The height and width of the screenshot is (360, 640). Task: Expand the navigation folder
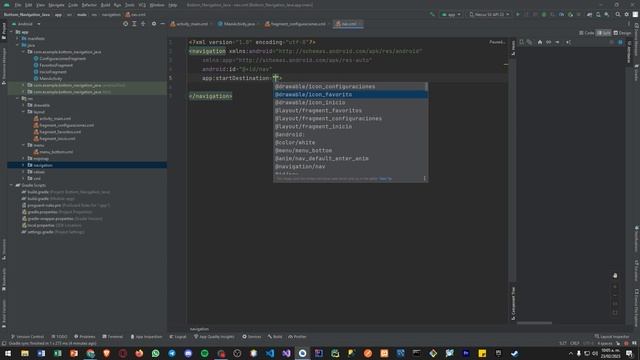(24, 165)
